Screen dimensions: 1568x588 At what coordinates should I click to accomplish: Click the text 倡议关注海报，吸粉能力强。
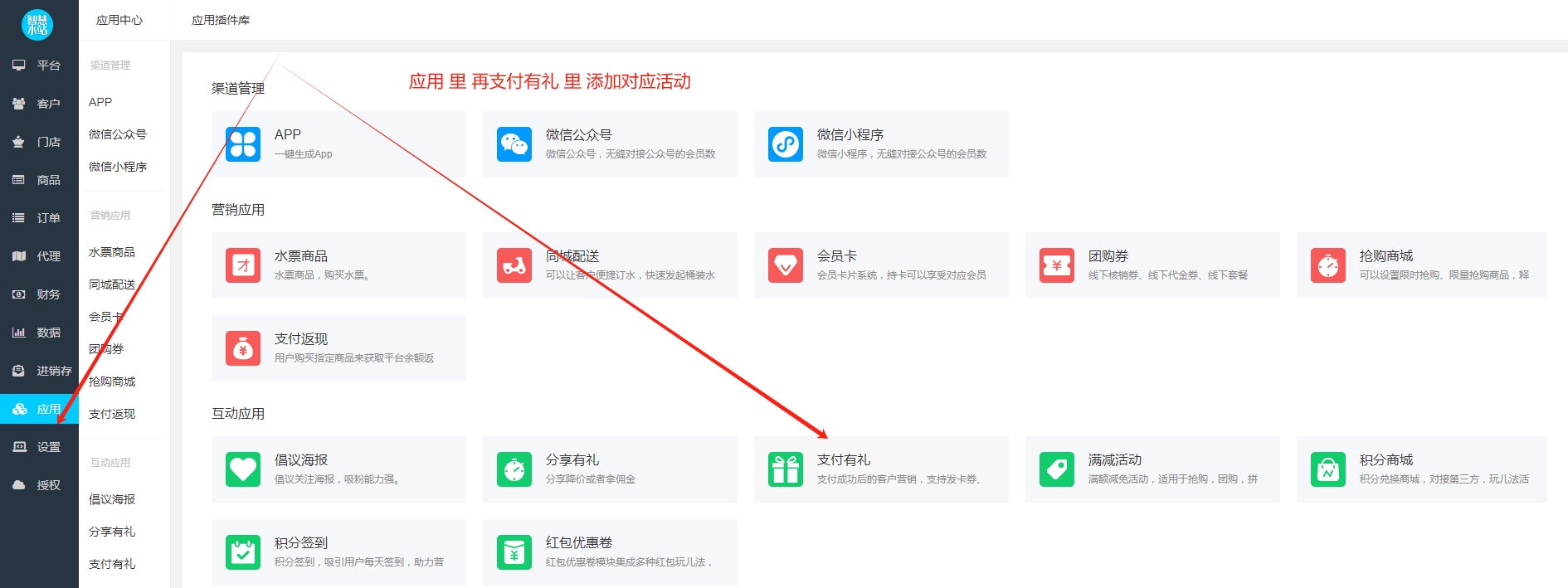tap(338, 479)
